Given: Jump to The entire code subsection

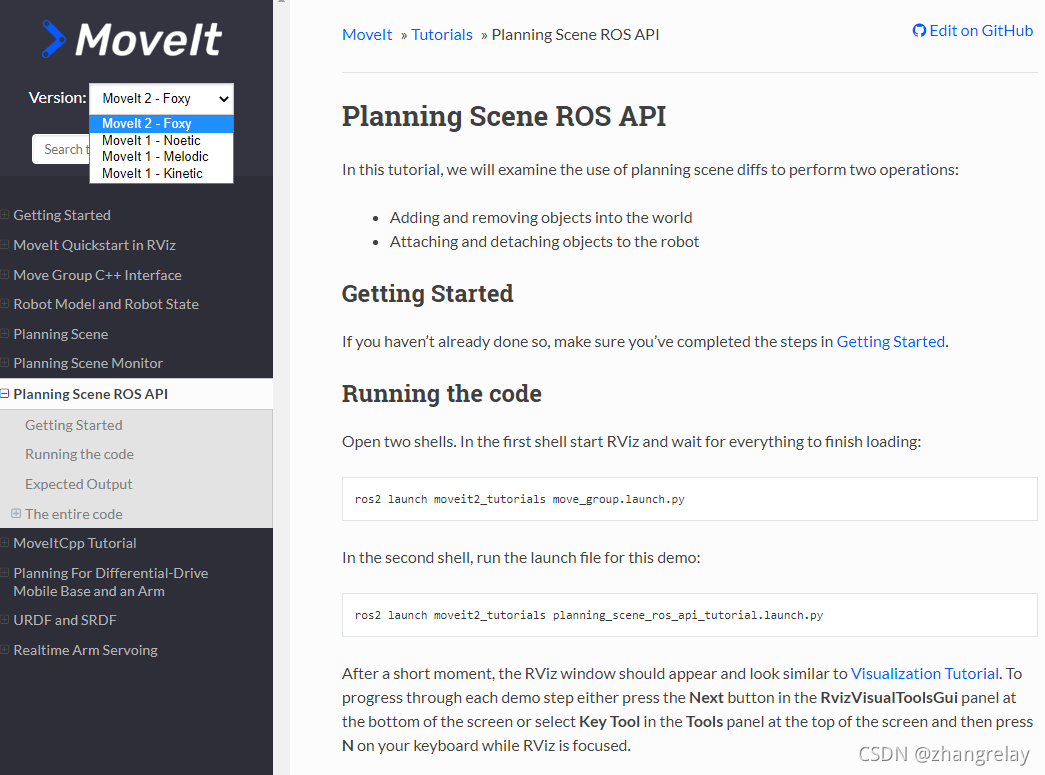Looking at the screenshot, I should coord(74,514).
